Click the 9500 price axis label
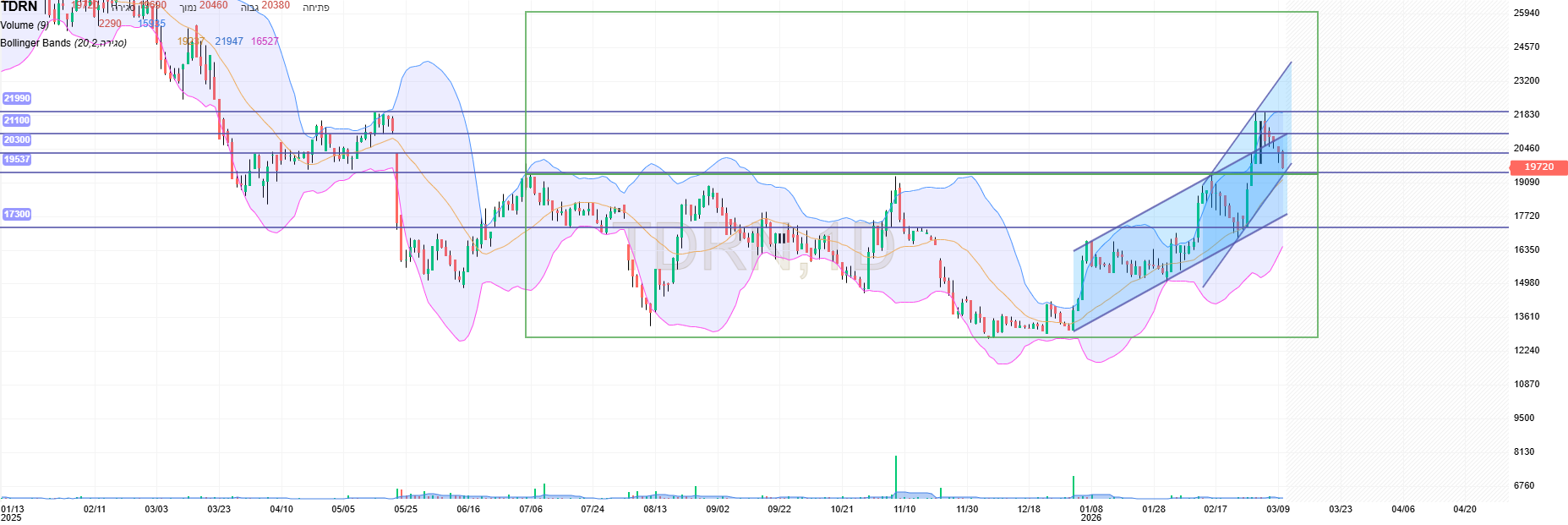Image resolution: width=1568 pixels, height=525 pixels. click(1524, 418)
